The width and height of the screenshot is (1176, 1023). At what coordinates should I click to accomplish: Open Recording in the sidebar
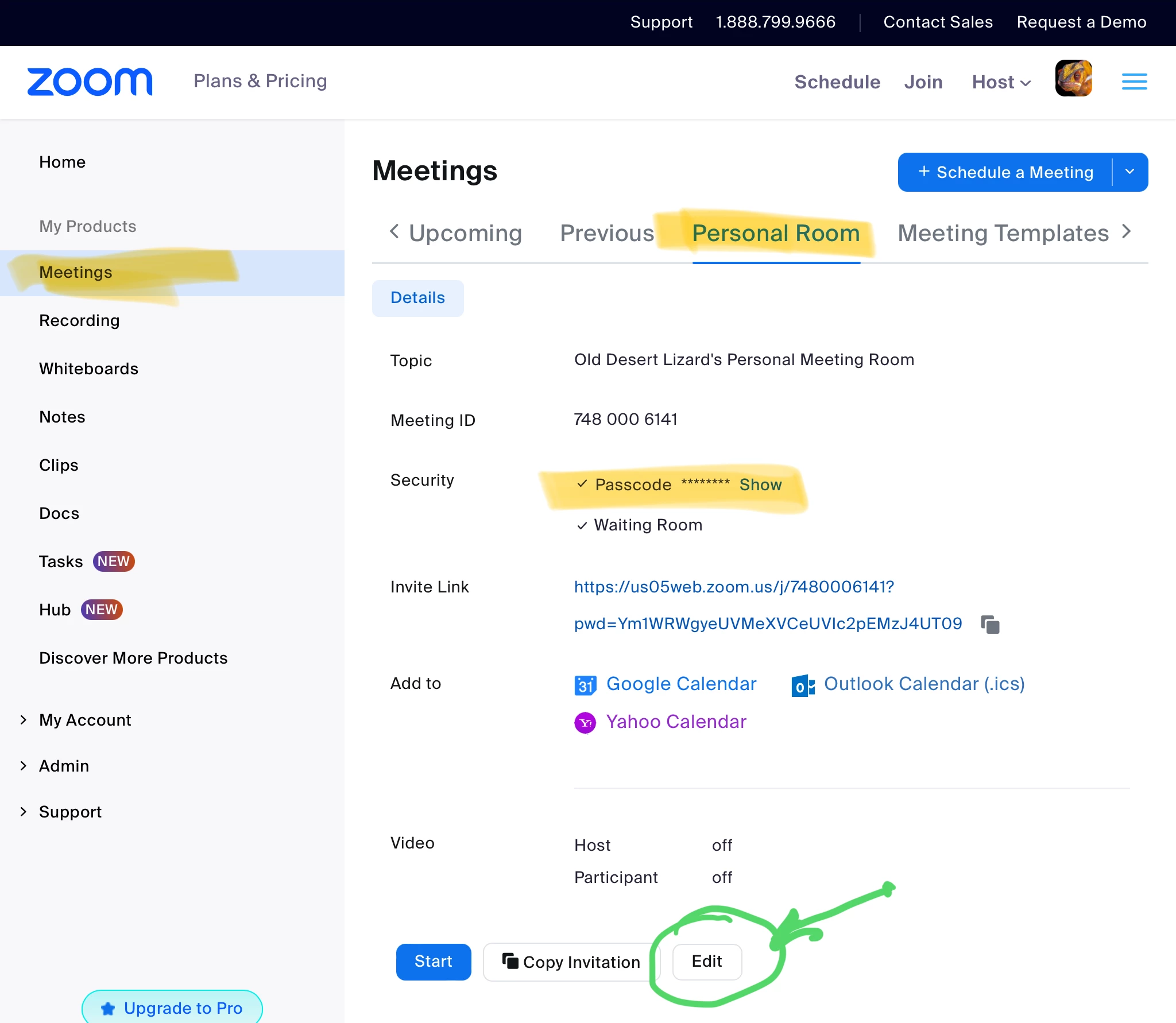pos(79,320)
